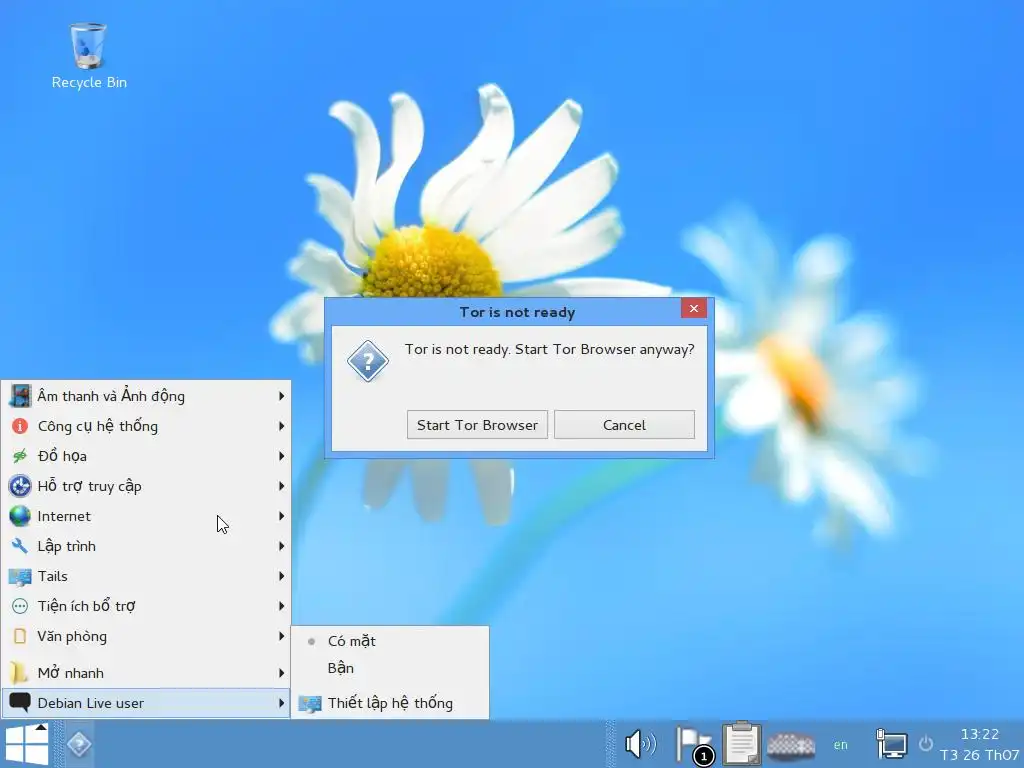The width and height of the screenshot is (1024, 768).
Task: Click the Đồ họa menu icon
Action: coord(20,456)
